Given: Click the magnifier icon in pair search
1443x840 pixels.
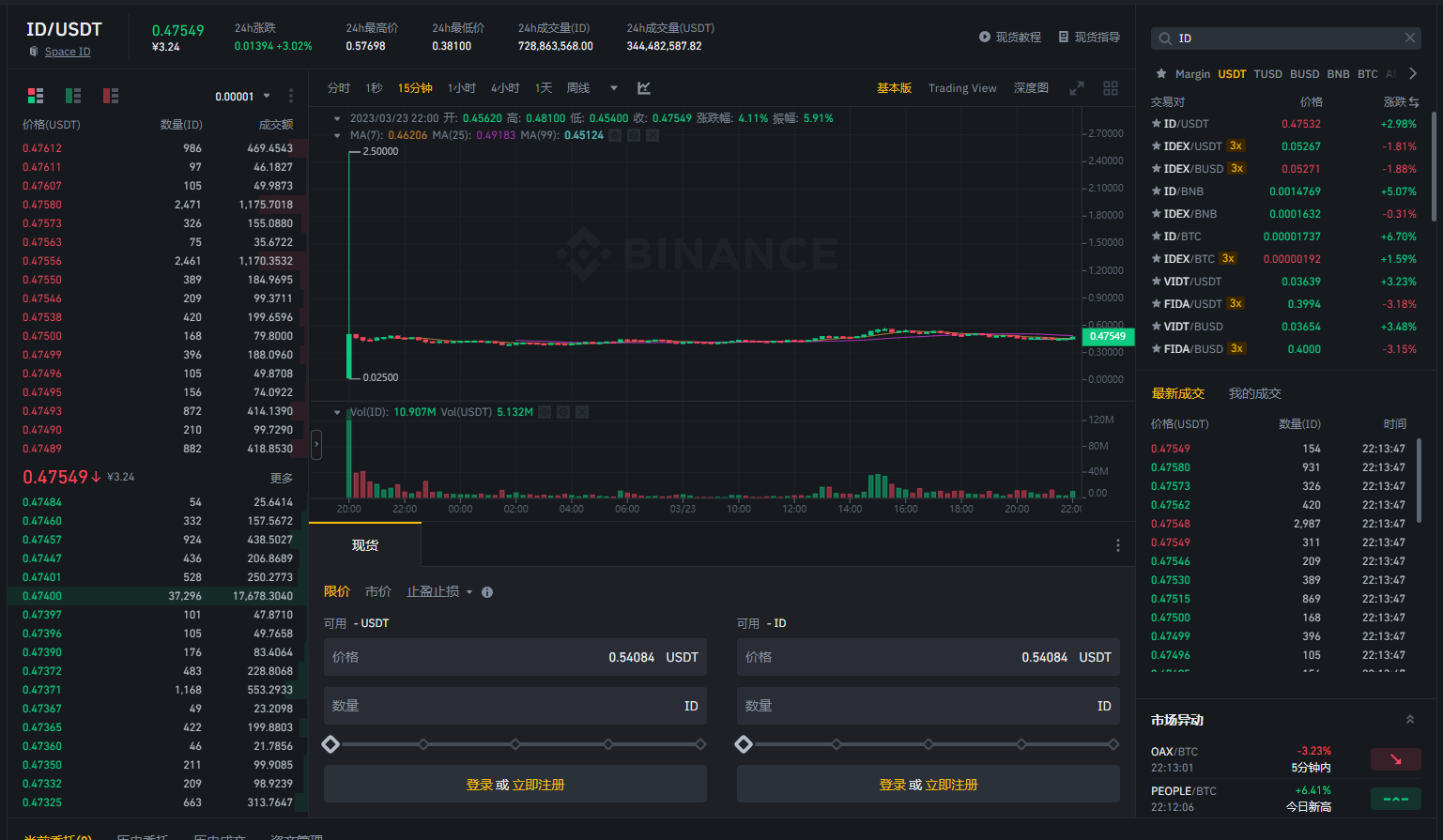Looking at the screenshot, I should pyautogui.click(x=1165, y=38).
